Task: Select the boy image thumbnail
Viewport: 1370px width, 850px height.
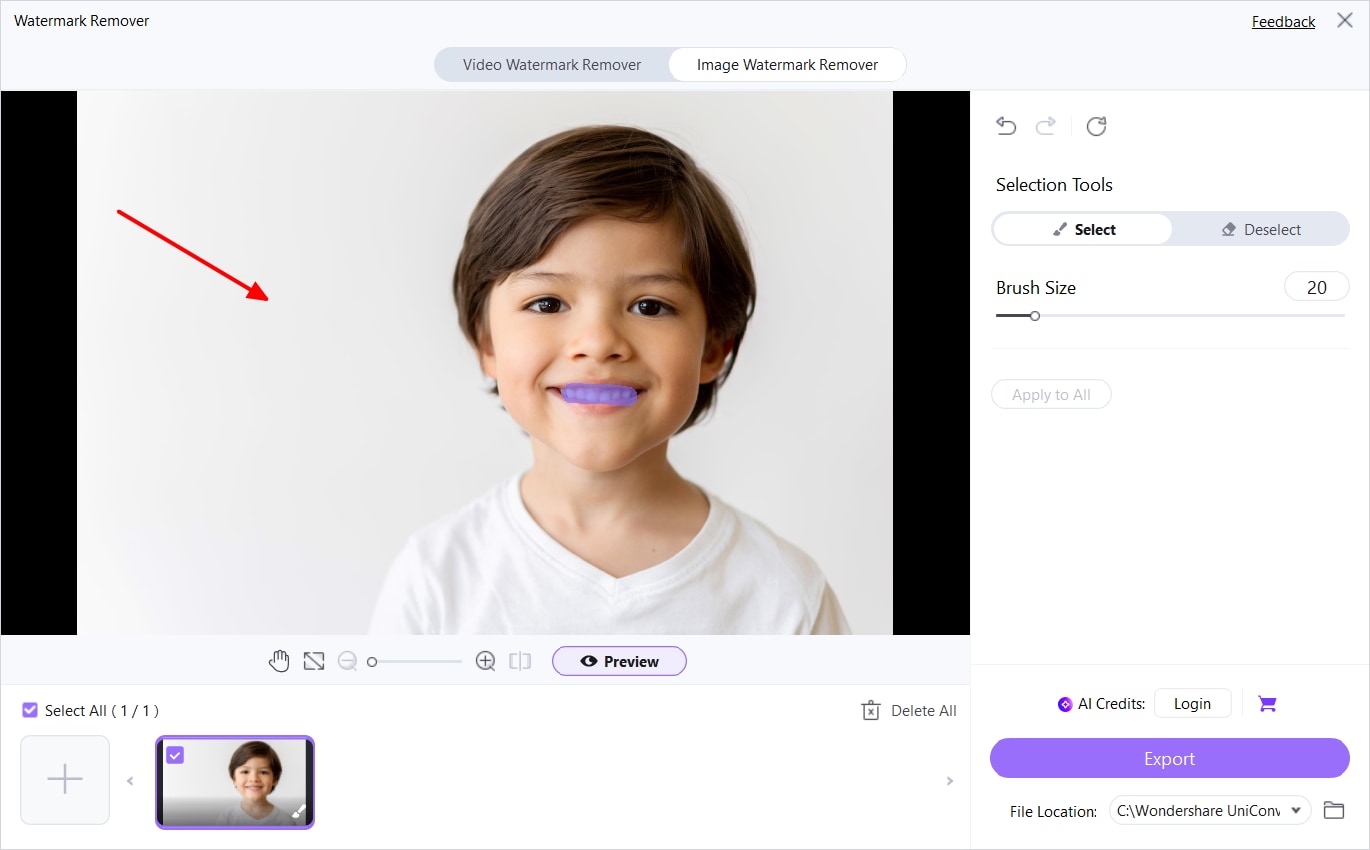Action: pyautogui.click(x=235, y=782)
